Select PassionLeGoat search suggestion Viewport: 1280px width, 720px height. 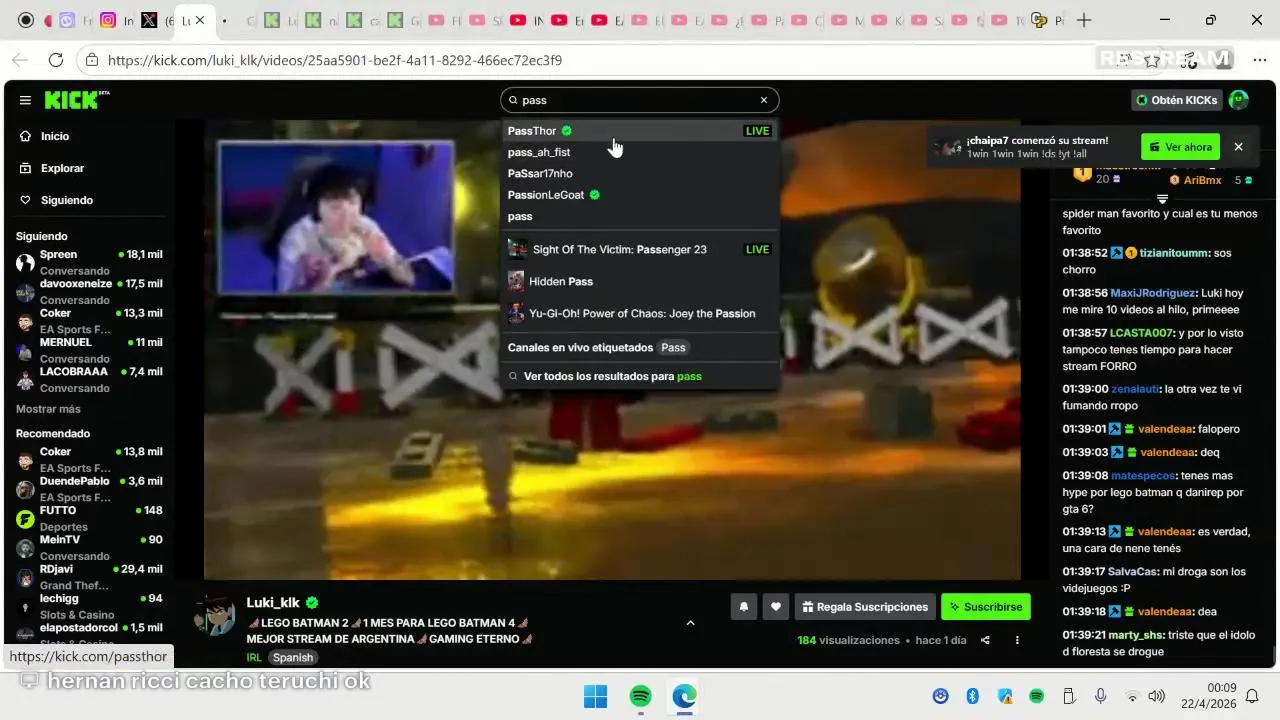coord(639,195)
